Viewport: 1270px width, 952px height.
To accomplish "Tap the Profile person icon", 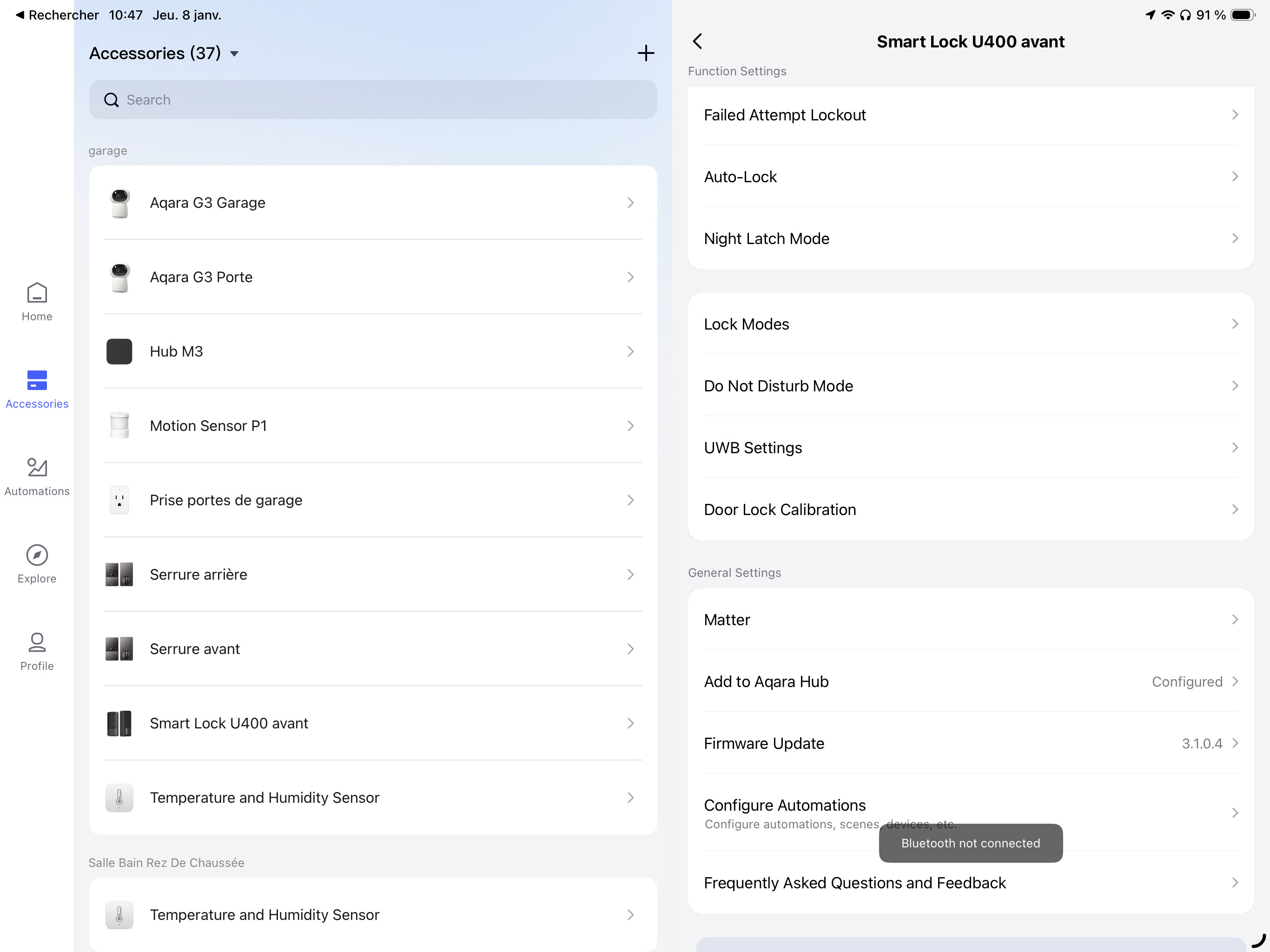I will 37,642.
